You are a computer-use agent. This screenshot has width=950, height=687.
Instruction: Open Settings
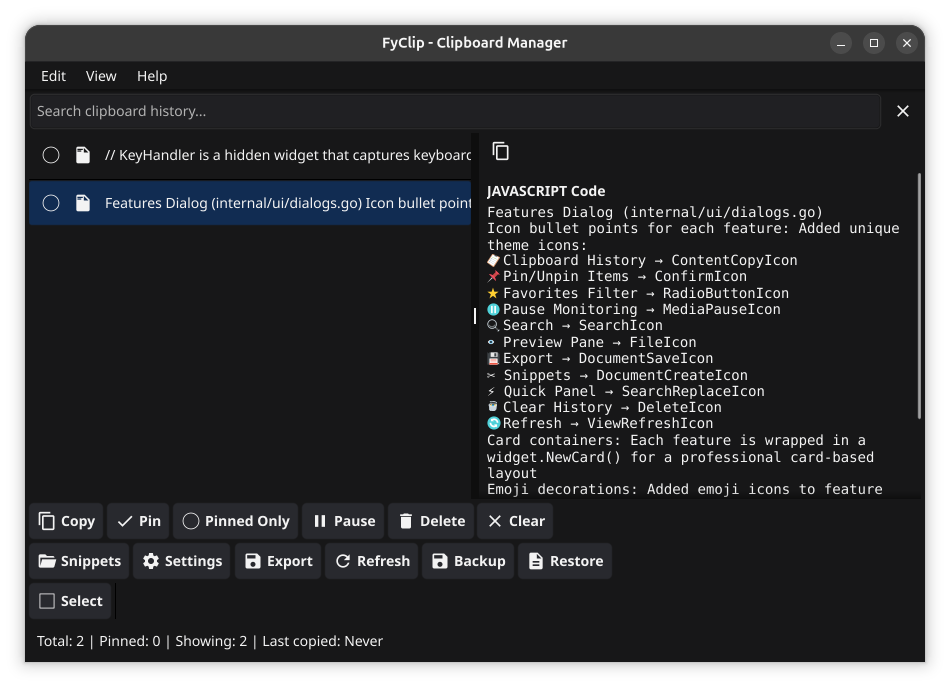(182, 561)
